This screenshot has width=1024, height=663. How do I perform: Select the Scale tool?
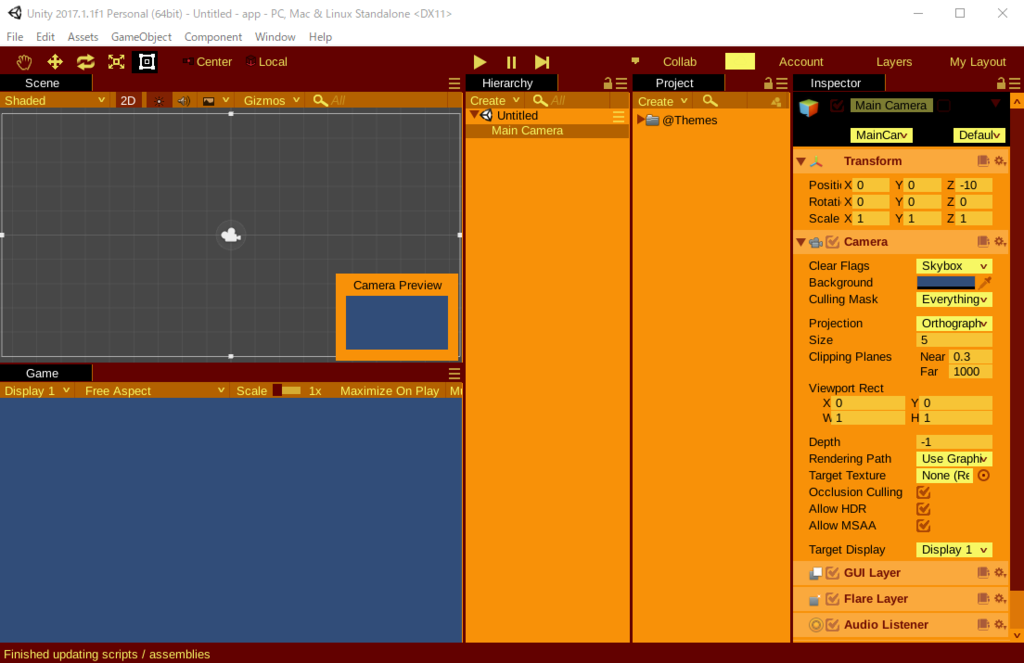(115, 61)
